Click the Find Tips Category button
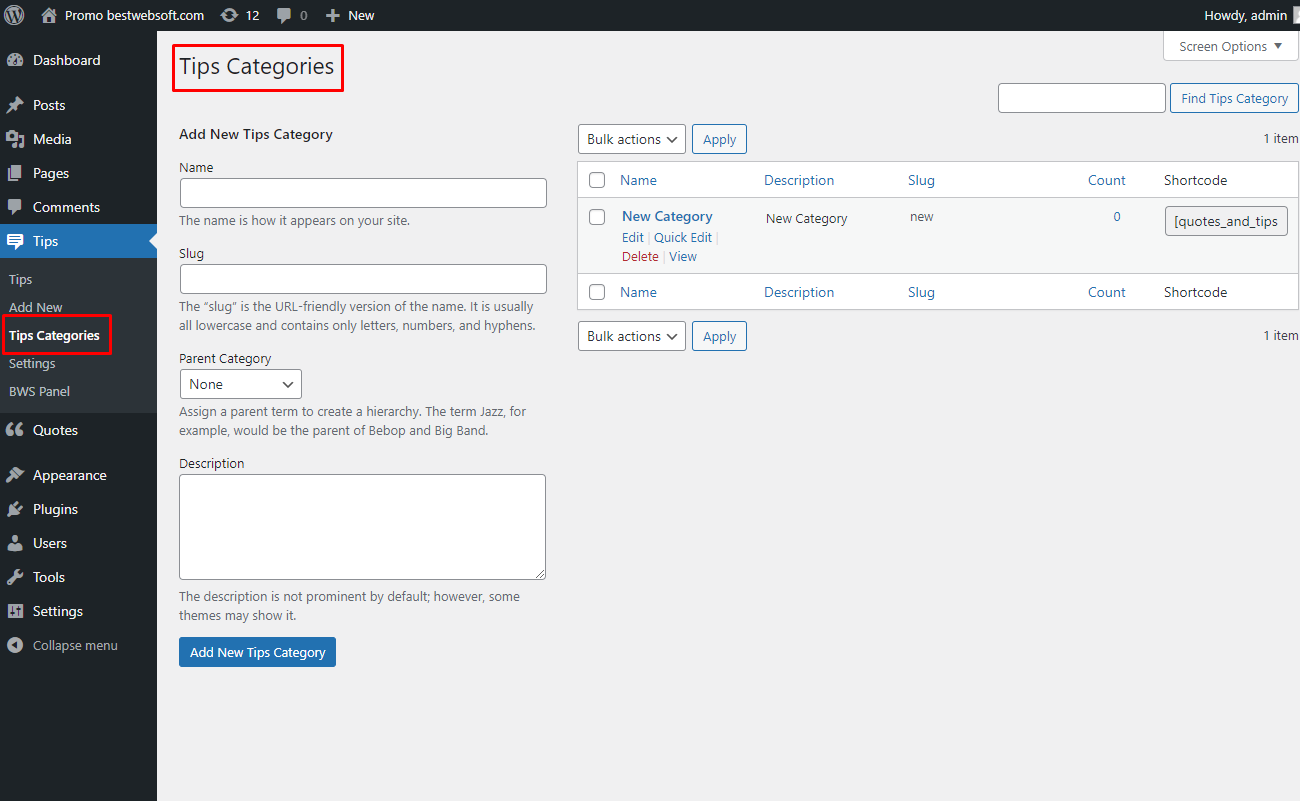This screenshot has height=801, width=1300. (1234, 98)
